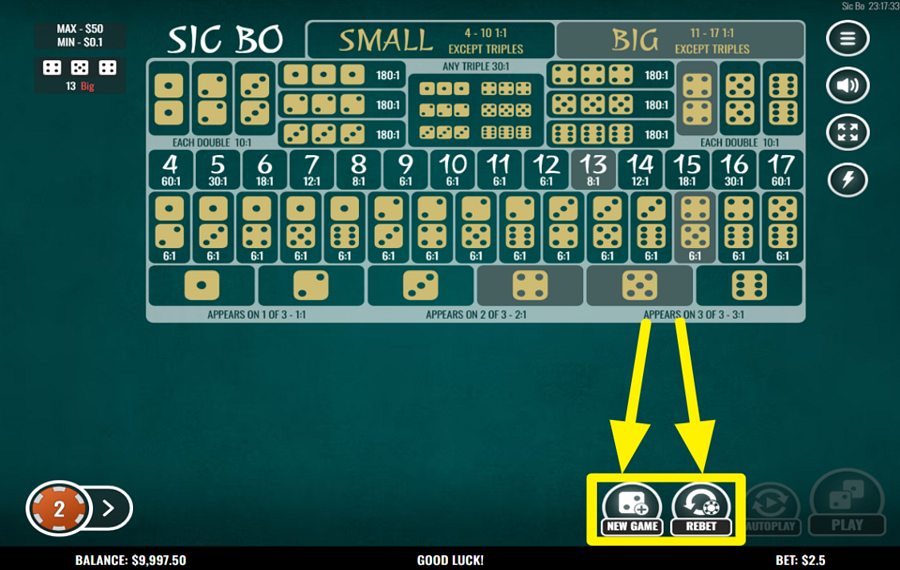
Task: Toggle fullscreen mode icon
Action: 847,133
